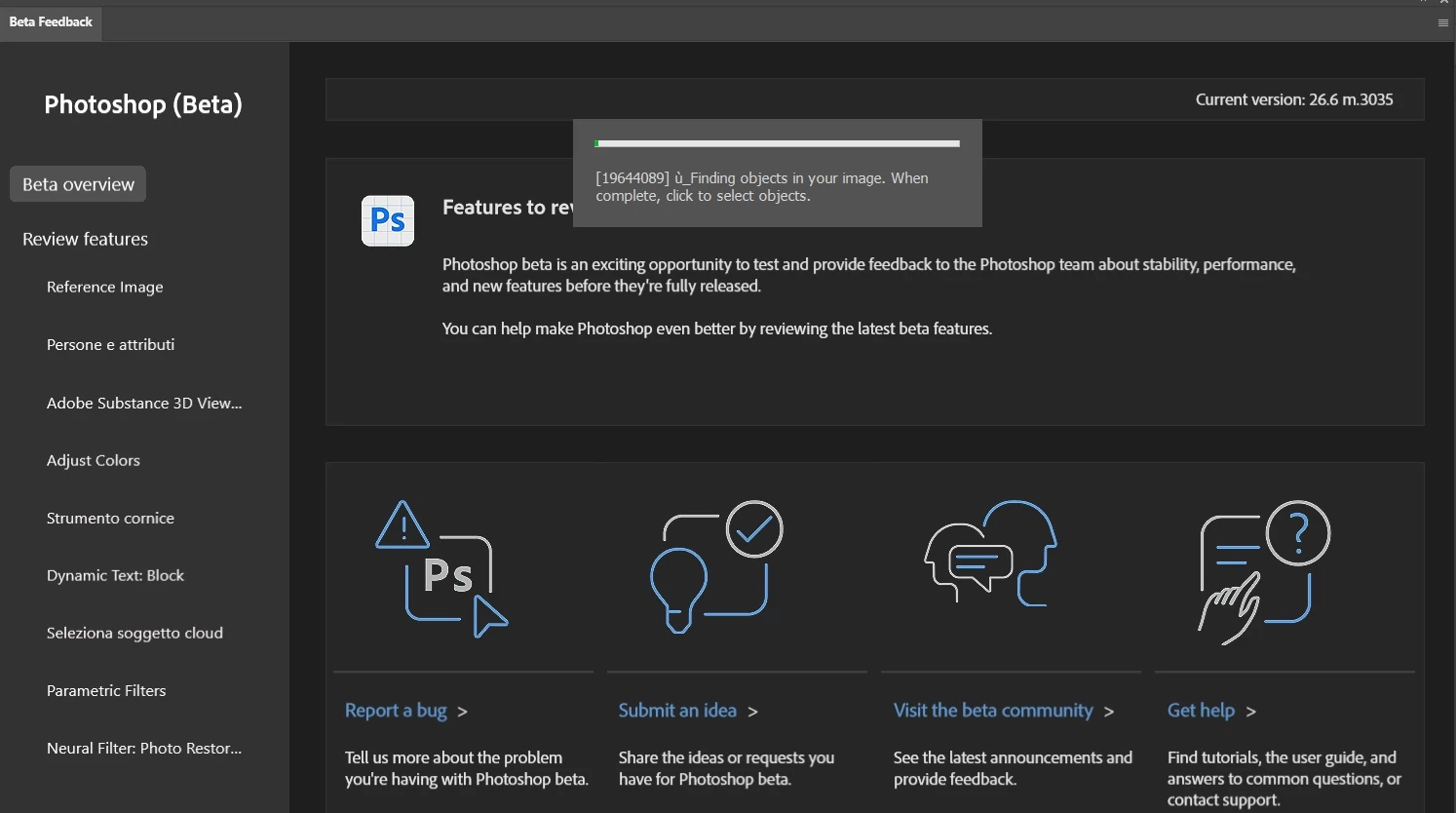Open Adobe Substance 3D Viewer feature

144,403
